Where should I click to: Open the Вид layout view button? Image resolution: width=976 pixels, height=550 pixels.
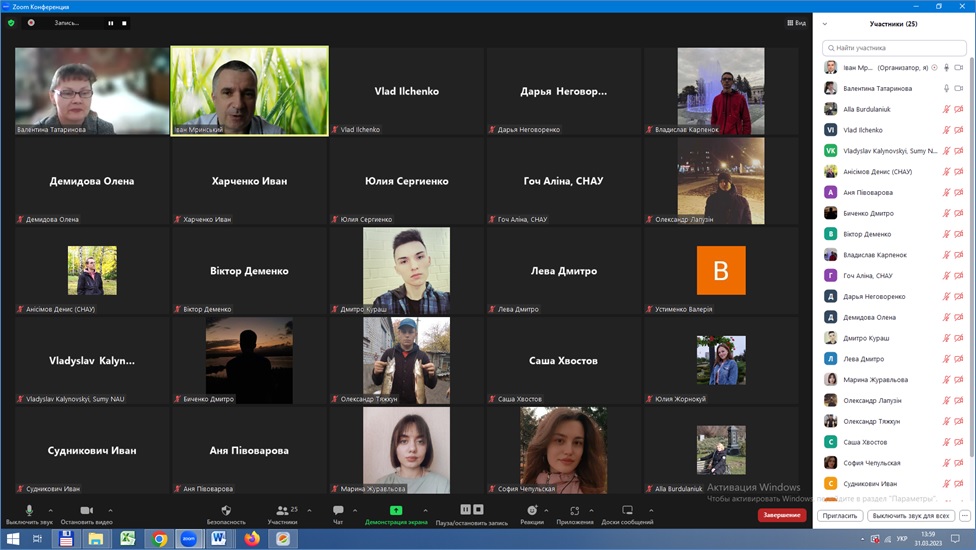[x=796, y=23]
